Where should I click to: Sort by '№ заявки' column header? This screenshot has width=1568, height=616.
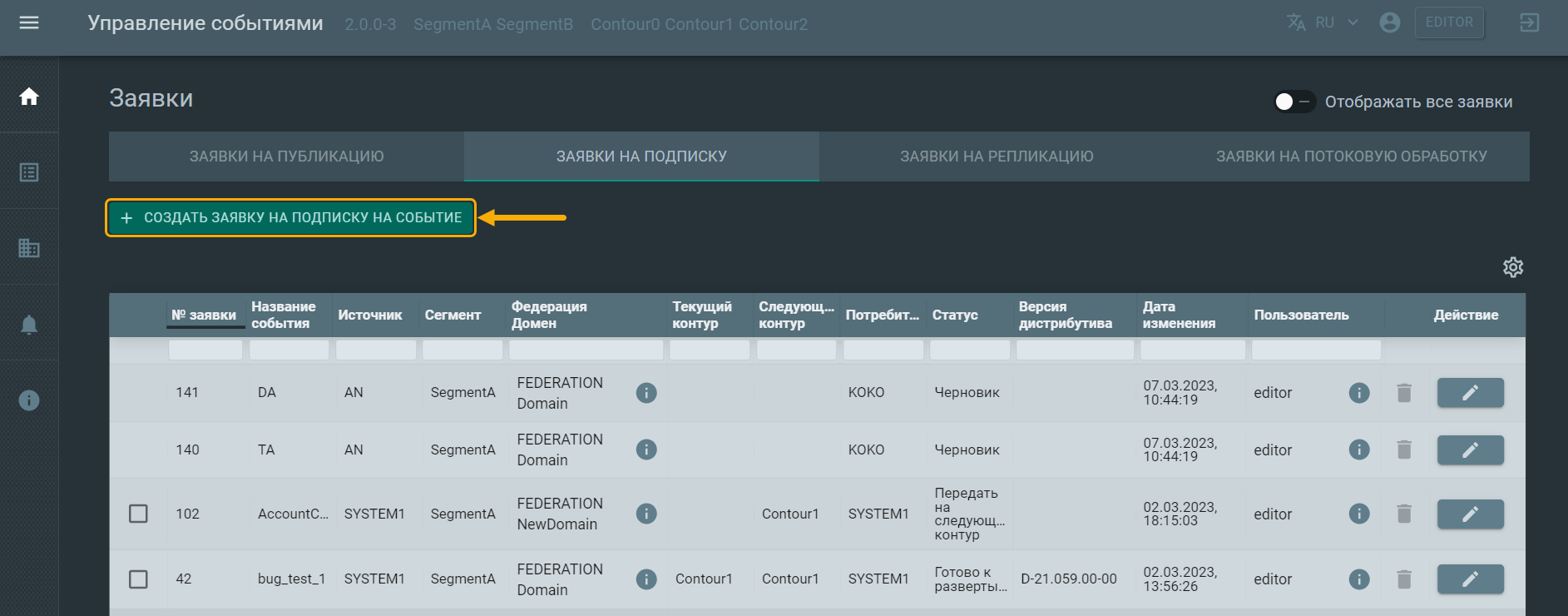(204, 315)
